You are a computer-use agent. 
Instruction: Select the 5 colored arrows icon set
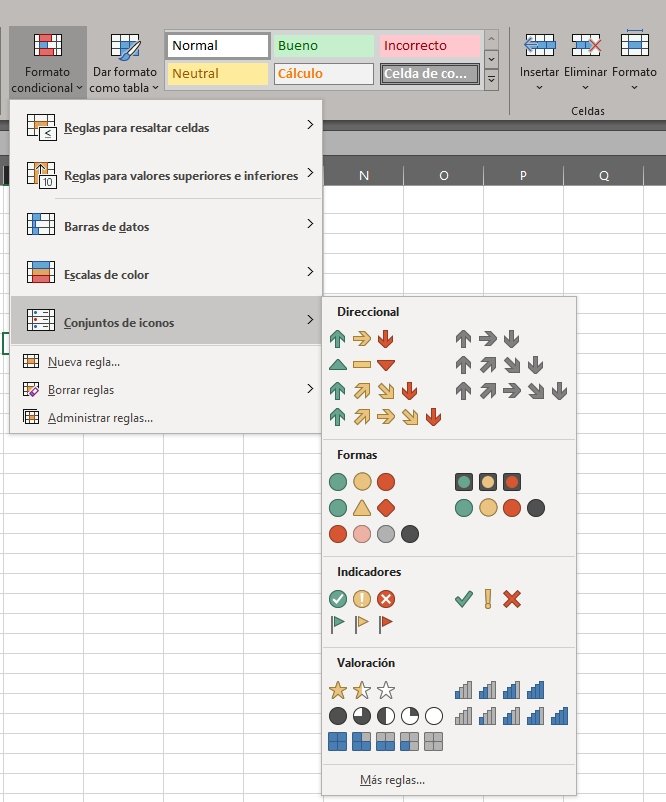coord(386,417)
